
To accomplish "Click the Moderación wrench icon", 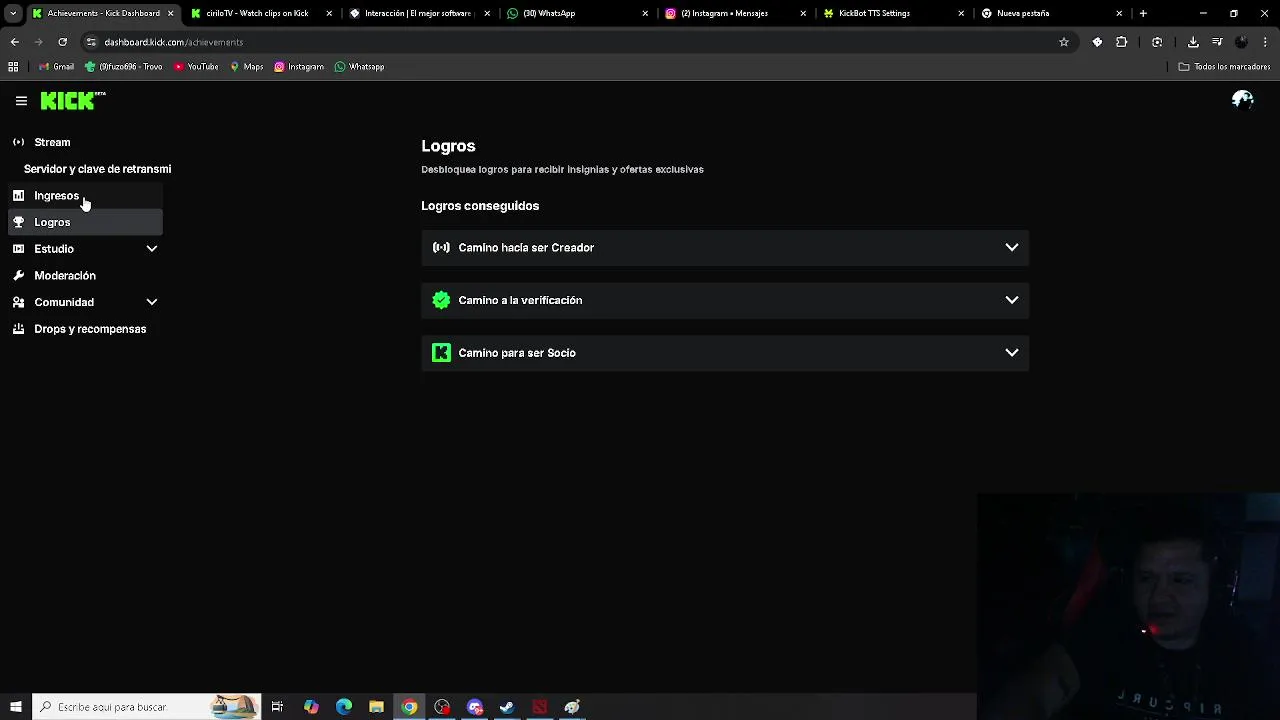I will (18, 275).
